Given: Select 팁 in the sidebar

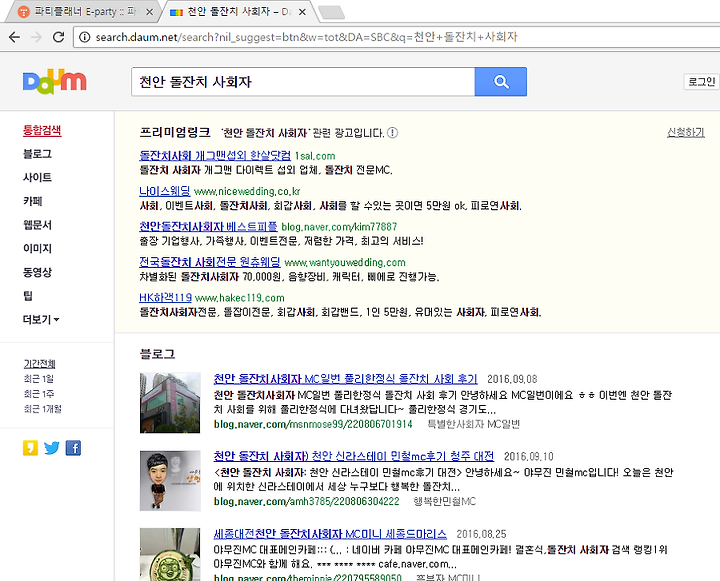Looking at the screenshot, I should 28,296.
